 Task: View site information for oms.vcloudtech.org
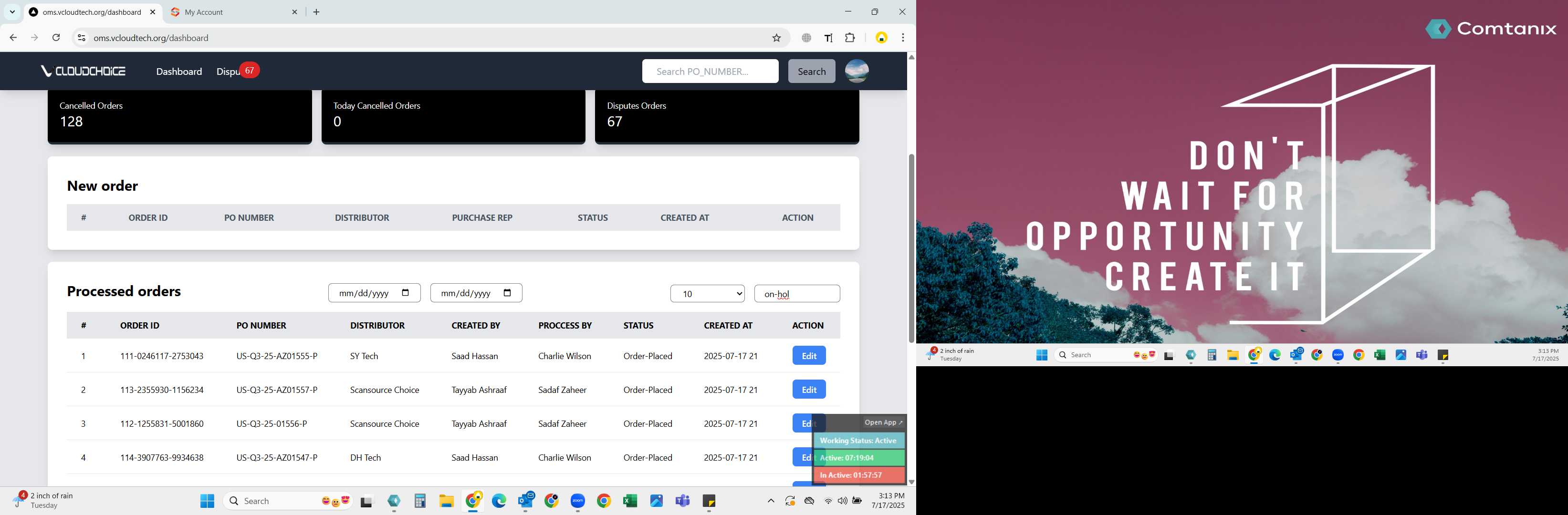pos(81,38)
